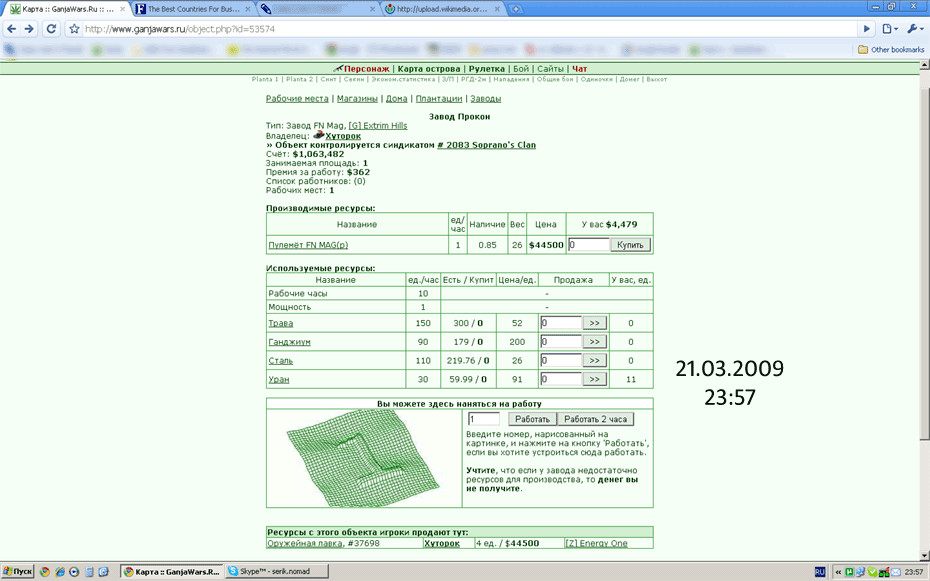Open the Ганджиум resource link

tap(289, 342)
